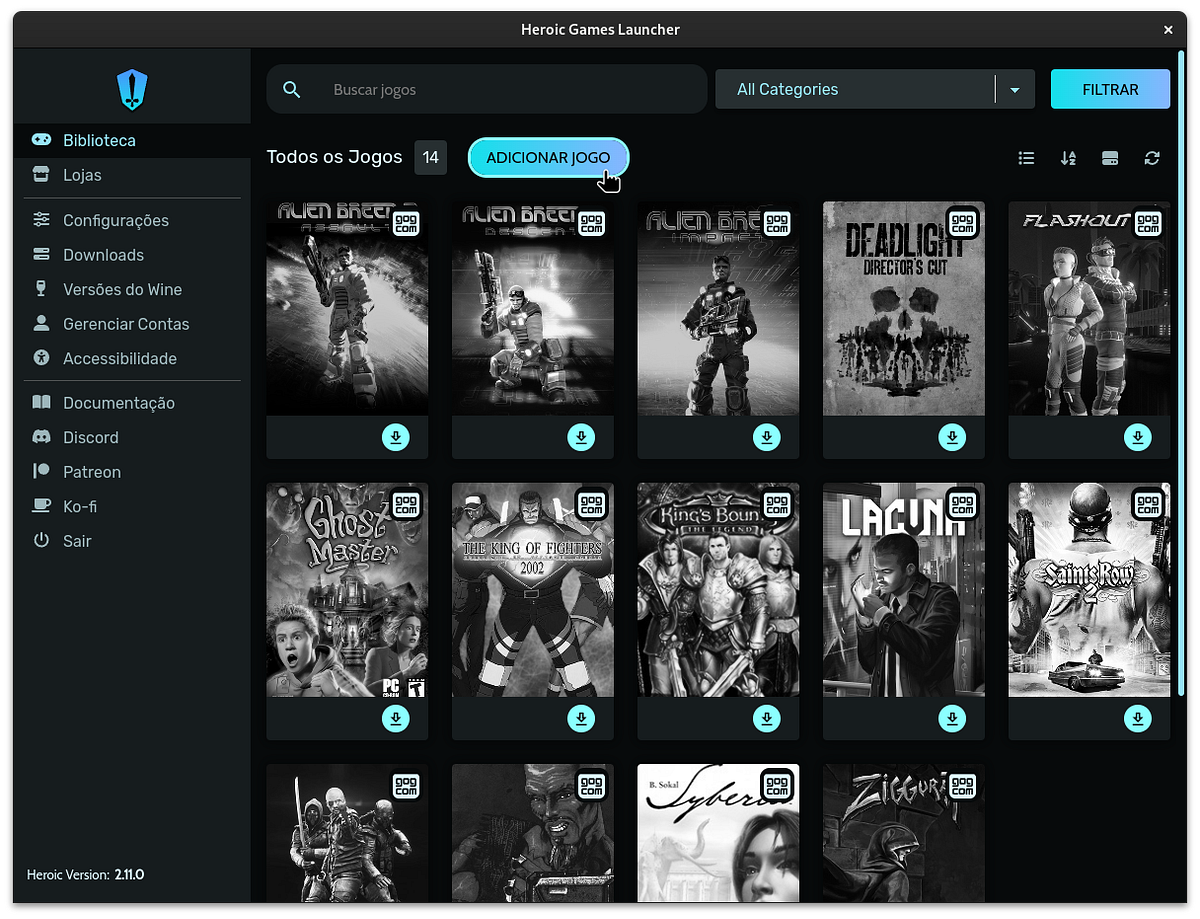Download the Alien Breed Descent game
Viewport: 1200px width, 919px height.
click(x=581, y=437)
